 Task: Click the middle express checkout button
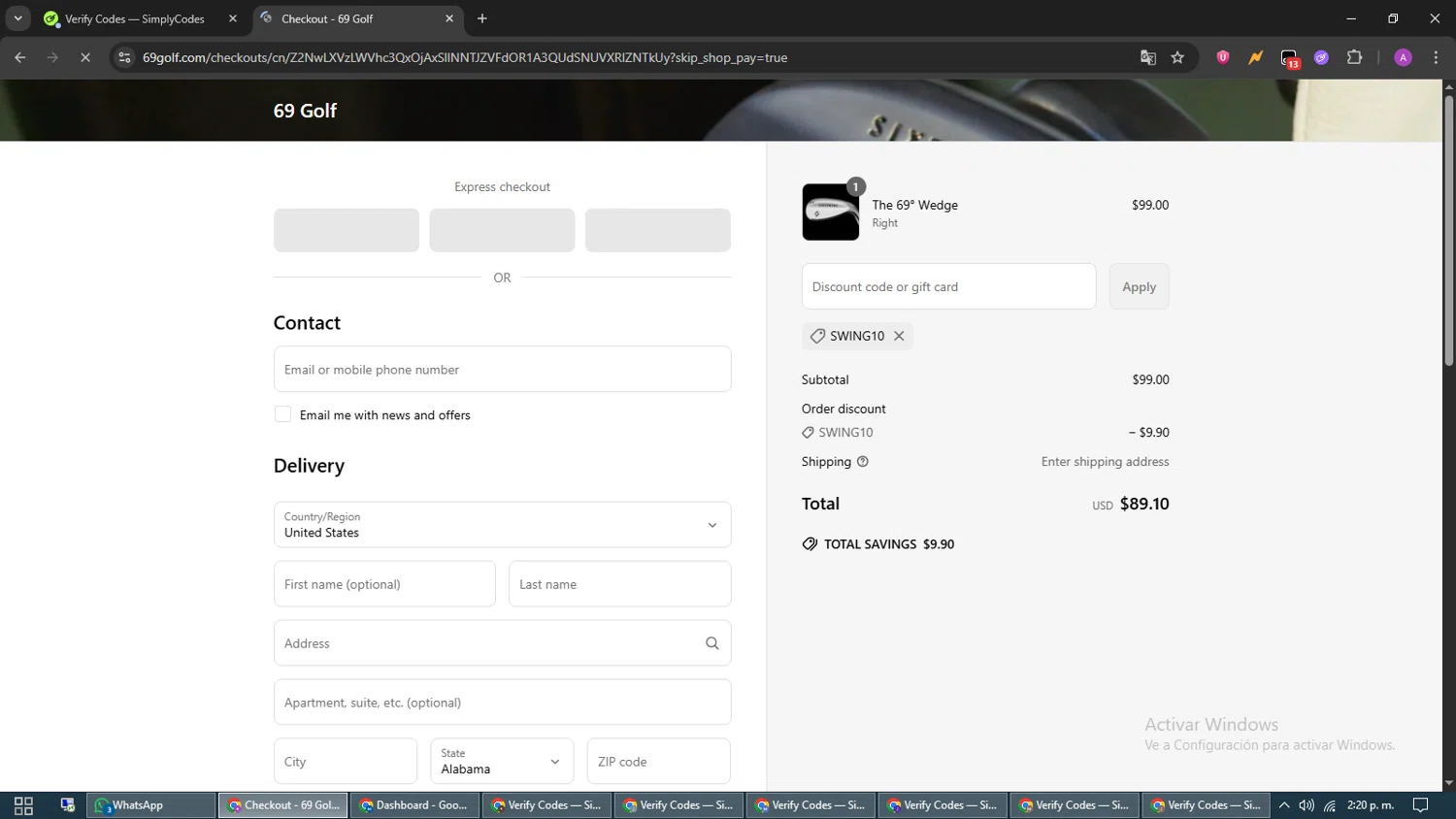pyautogui.click(x=502, y=230)
